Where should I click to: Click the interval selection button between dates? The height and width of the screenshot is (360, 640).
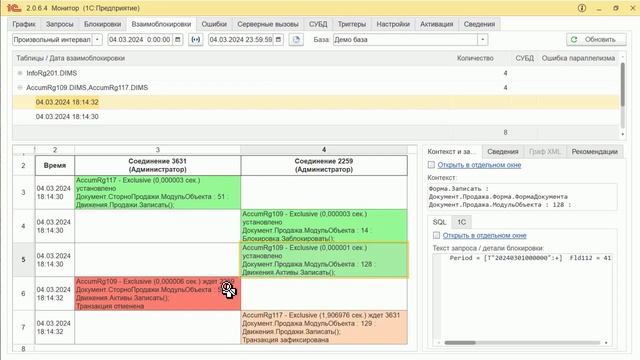click(x=196, y=40)
